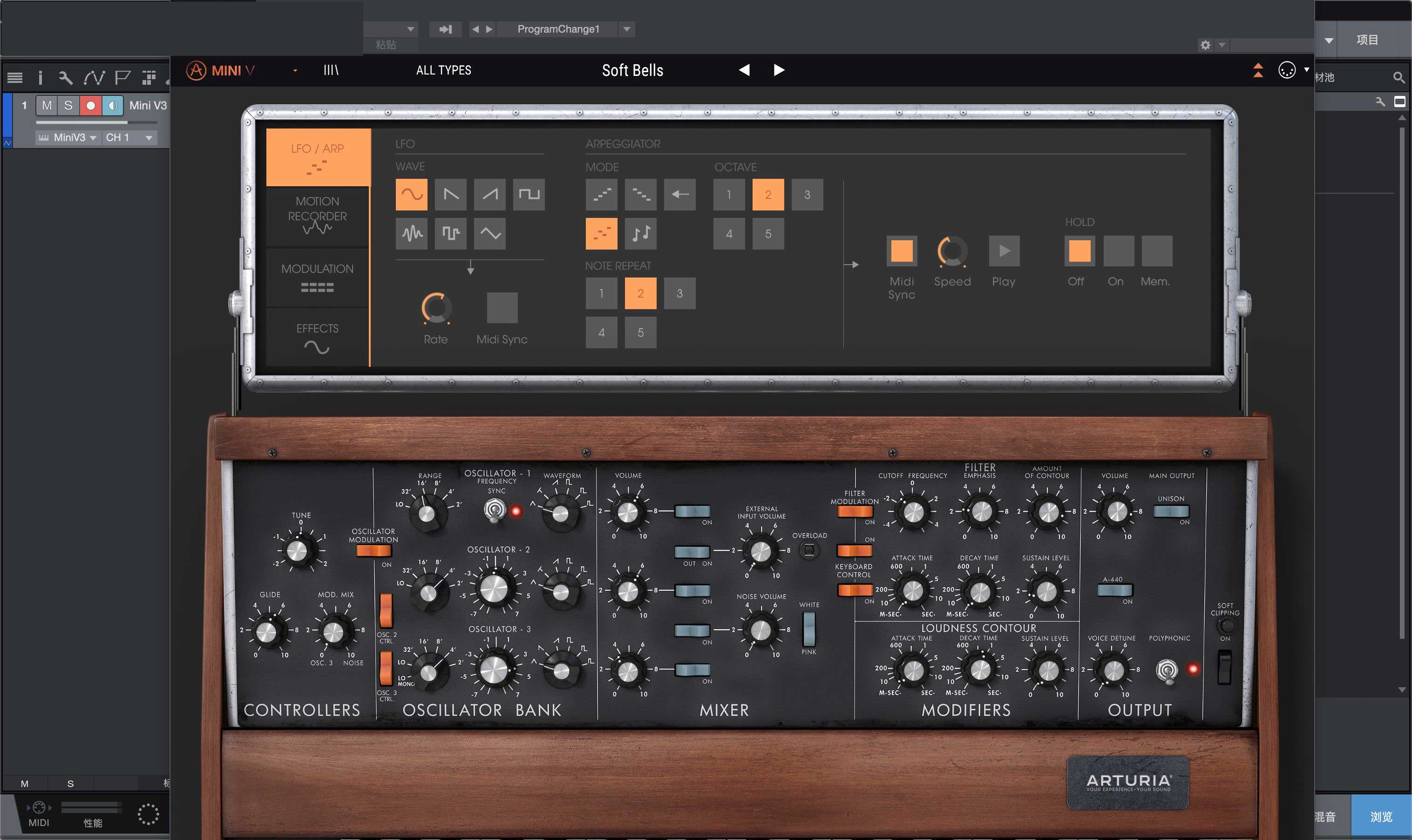Click the LFO Rate knob

[x=436, y=309]
